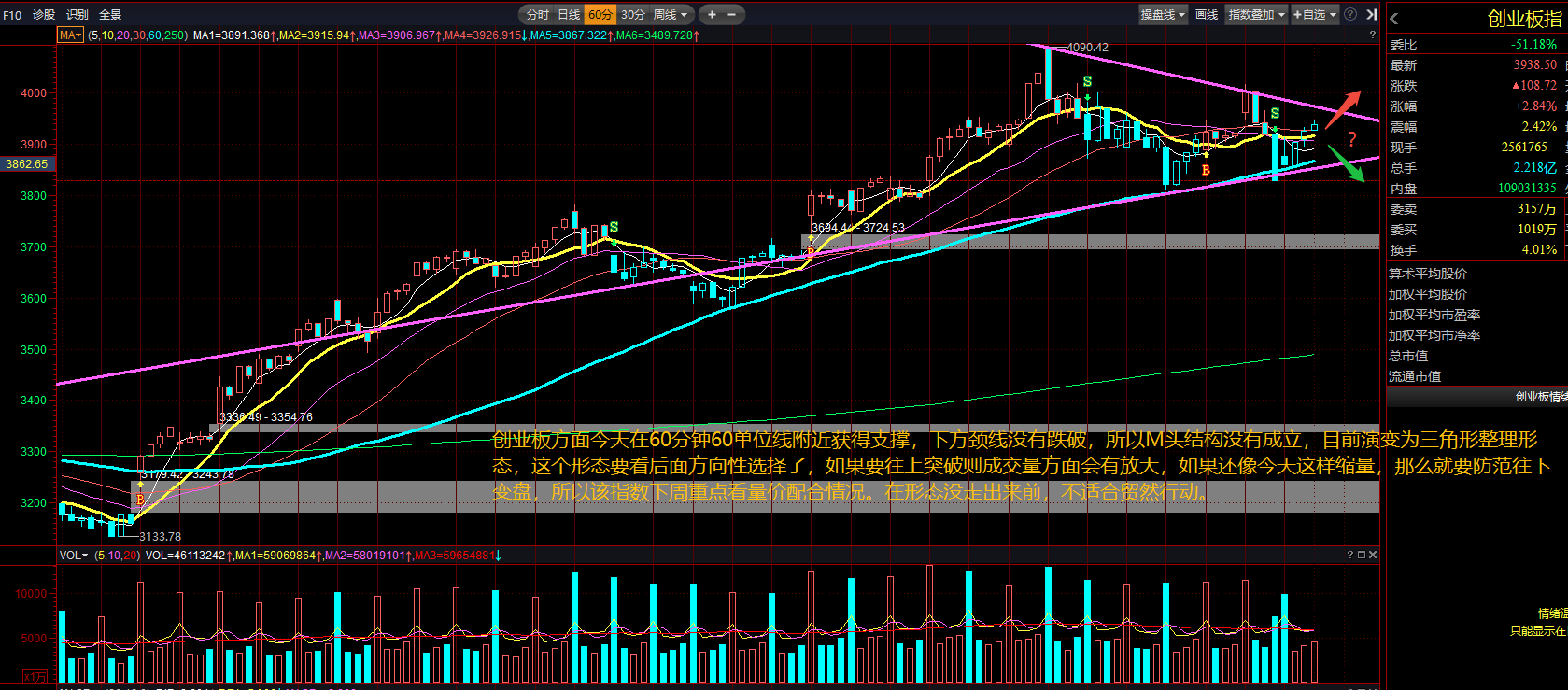
Task: Click the volume MA1=59069864 value
Action: pos(276,556)
